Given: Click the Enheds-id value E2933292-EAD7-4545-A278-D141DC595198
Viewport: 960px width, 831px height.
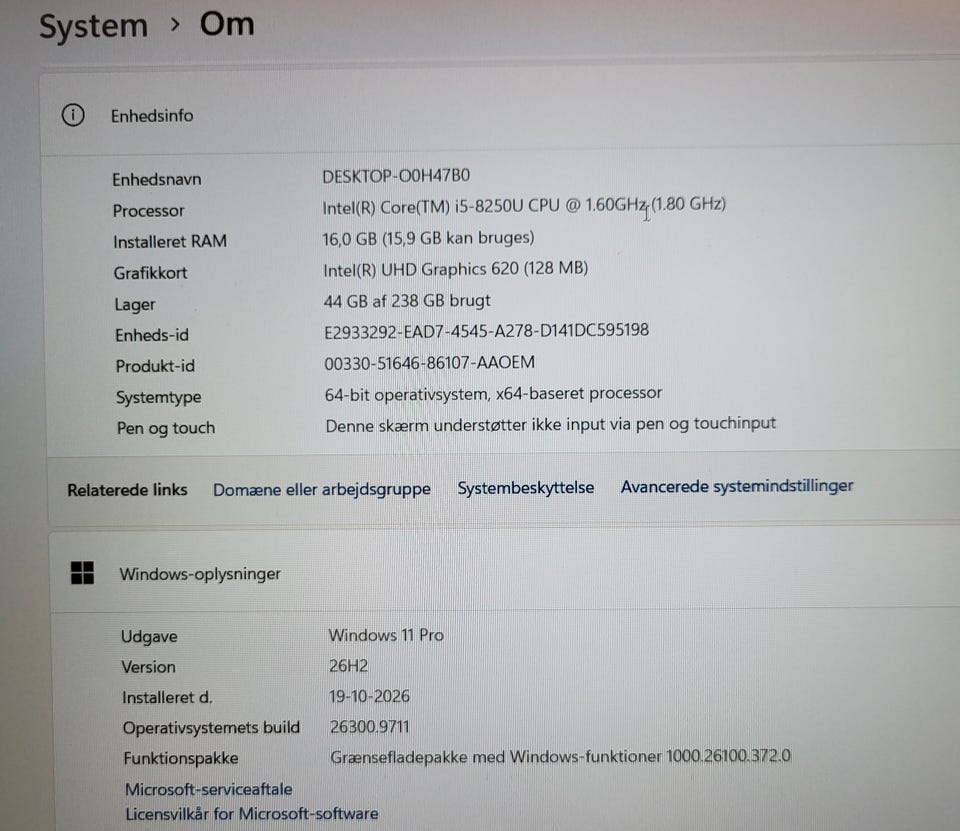Looking at the screenshot, I should point(486,331).
